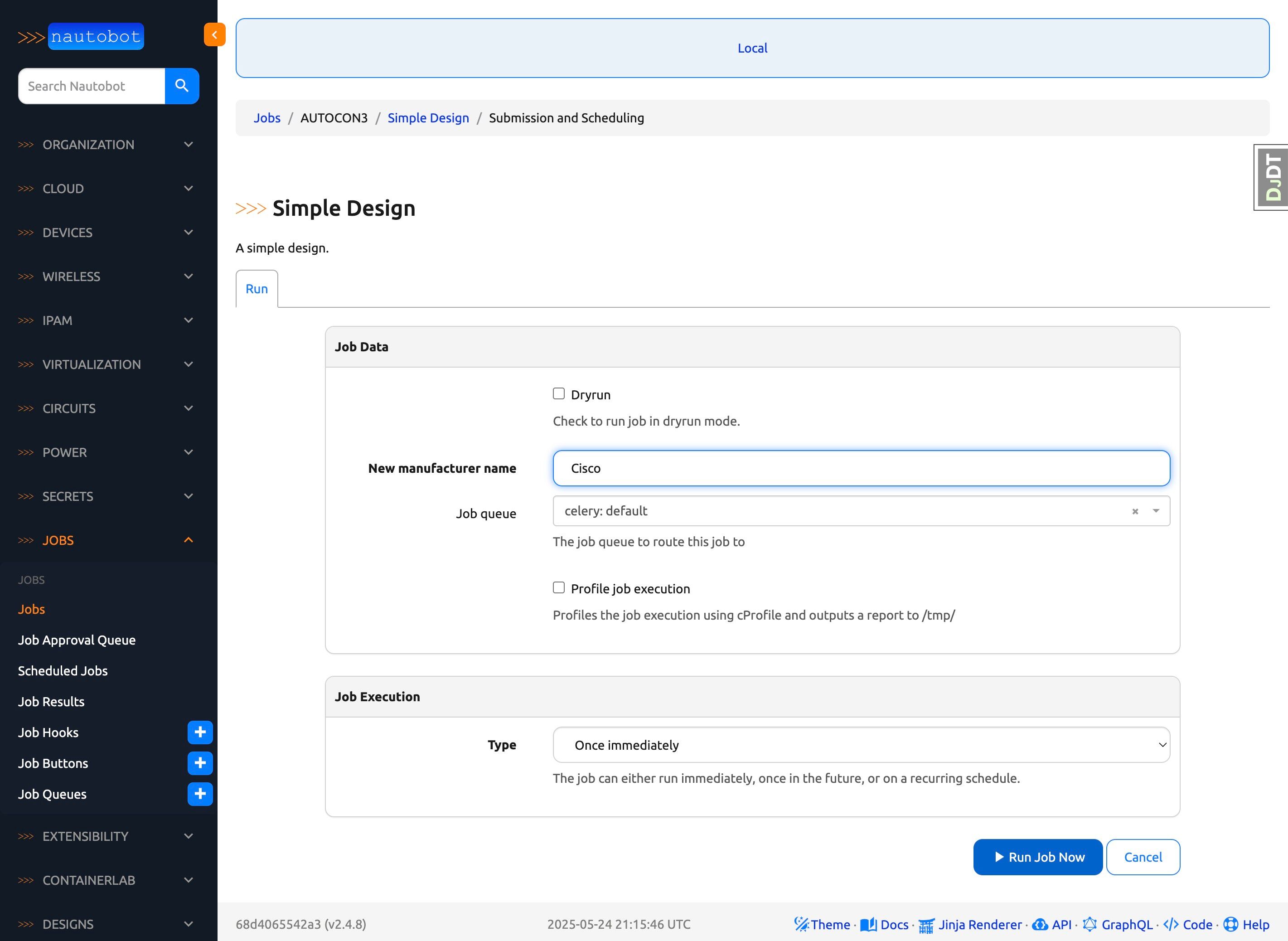Screen dimensions: 1288x941
Task: Check Profile job execution option
Action: tap(559, 588)
